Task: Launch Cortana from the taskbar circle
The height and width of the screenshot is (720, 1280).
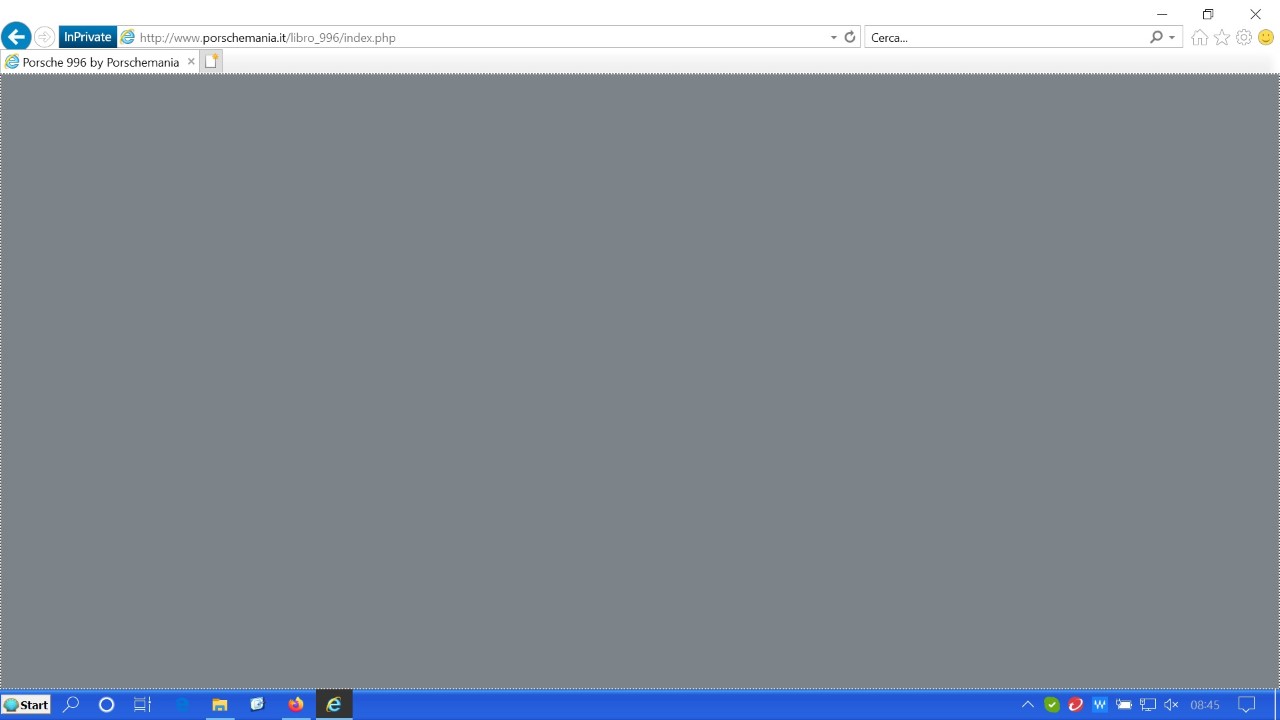Action: (106, 705)
